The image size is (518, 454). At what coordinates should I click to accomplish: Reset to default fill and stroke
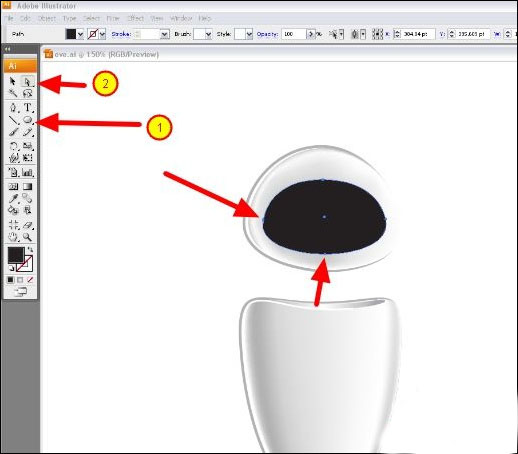11,268
